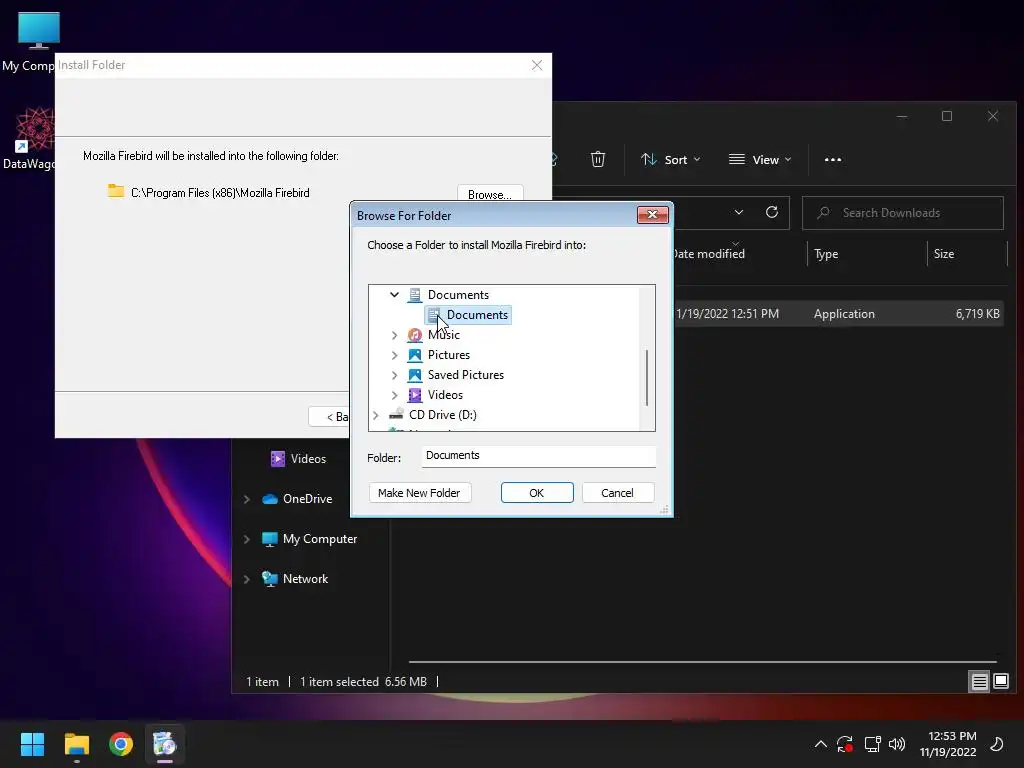Expand the Pictures folder node

click(394, 355)
